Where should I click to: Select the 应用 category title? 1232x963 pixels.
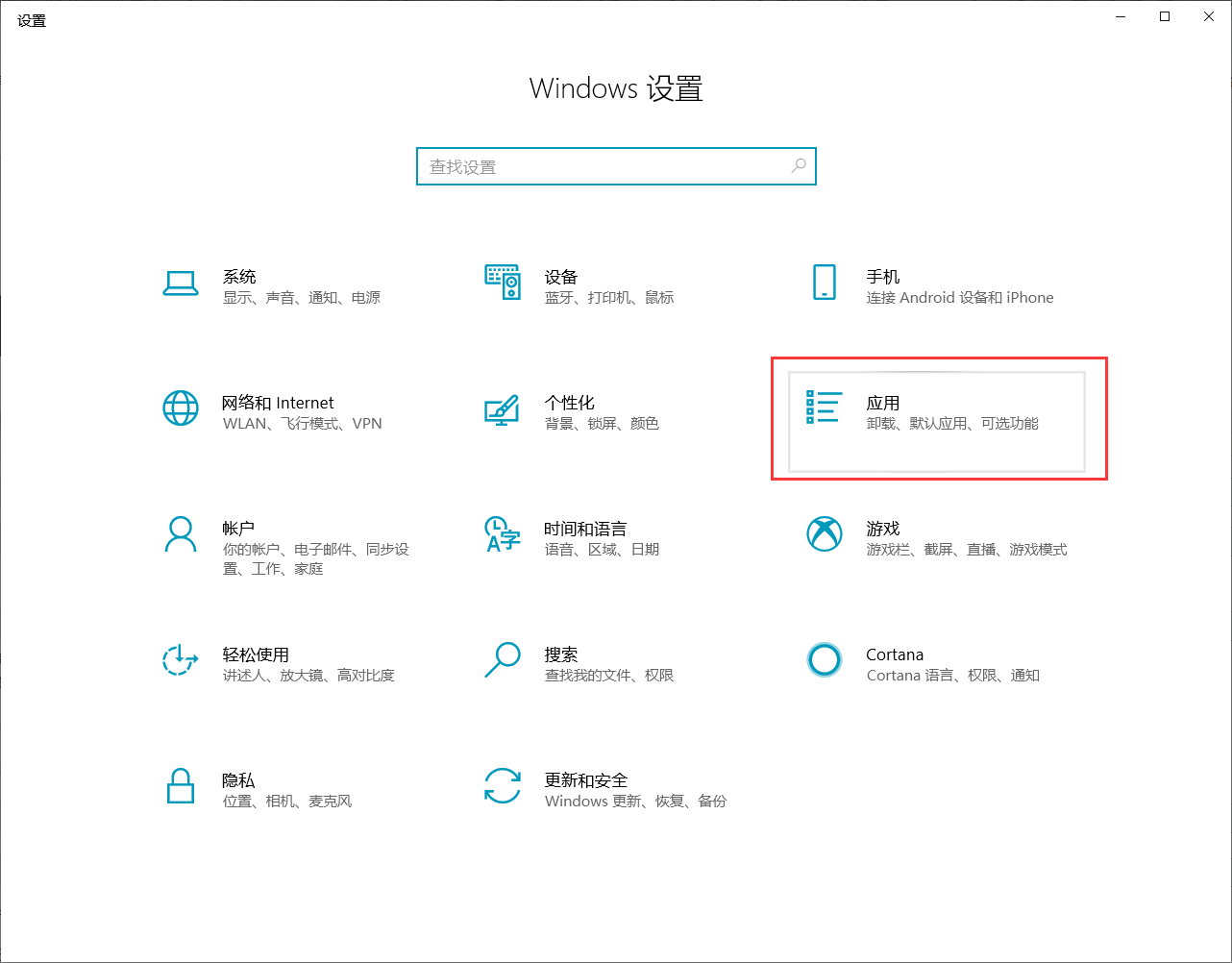[x=883, y=403]
